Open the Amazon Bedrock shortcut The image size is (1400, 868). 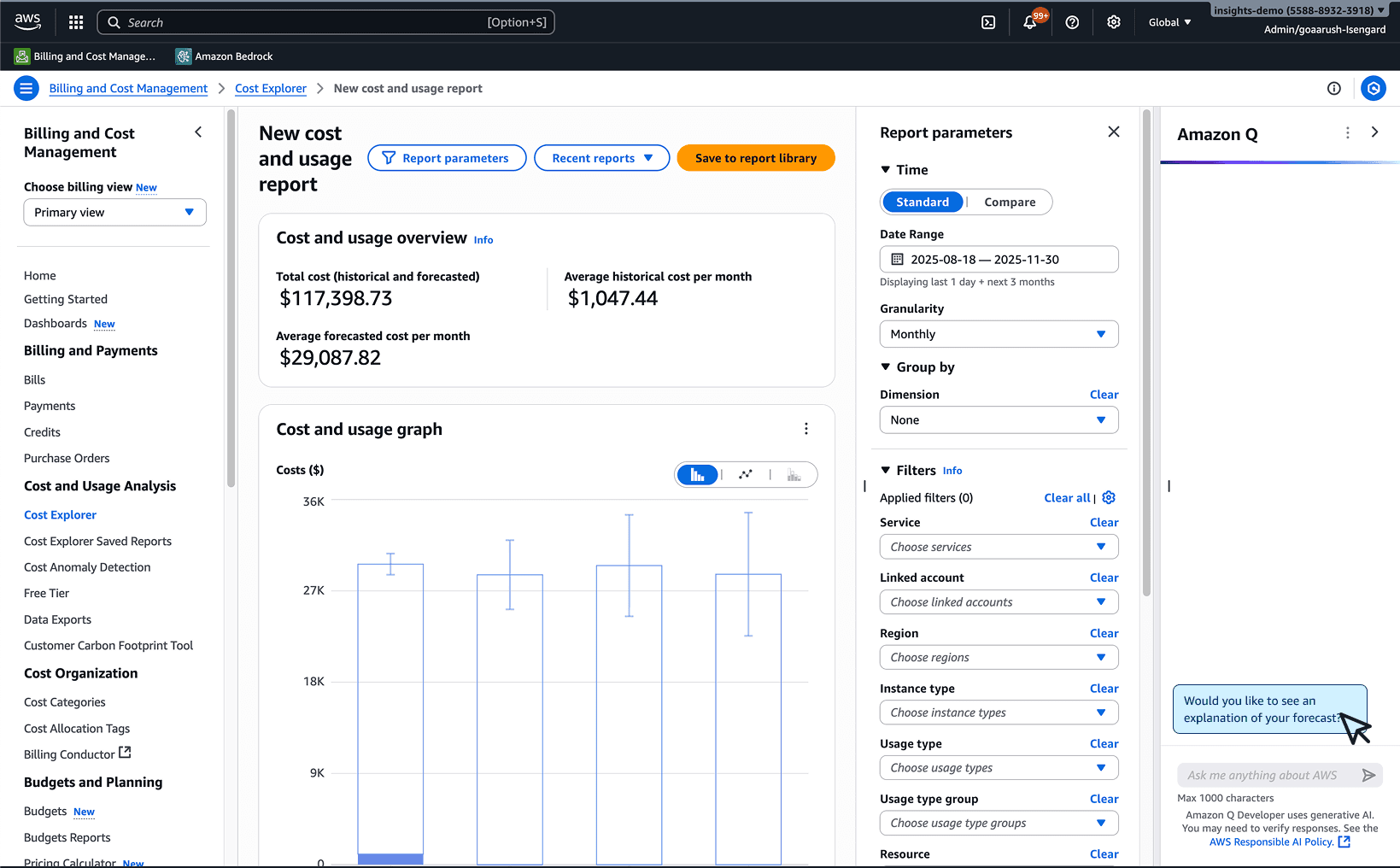pos(225,56)
